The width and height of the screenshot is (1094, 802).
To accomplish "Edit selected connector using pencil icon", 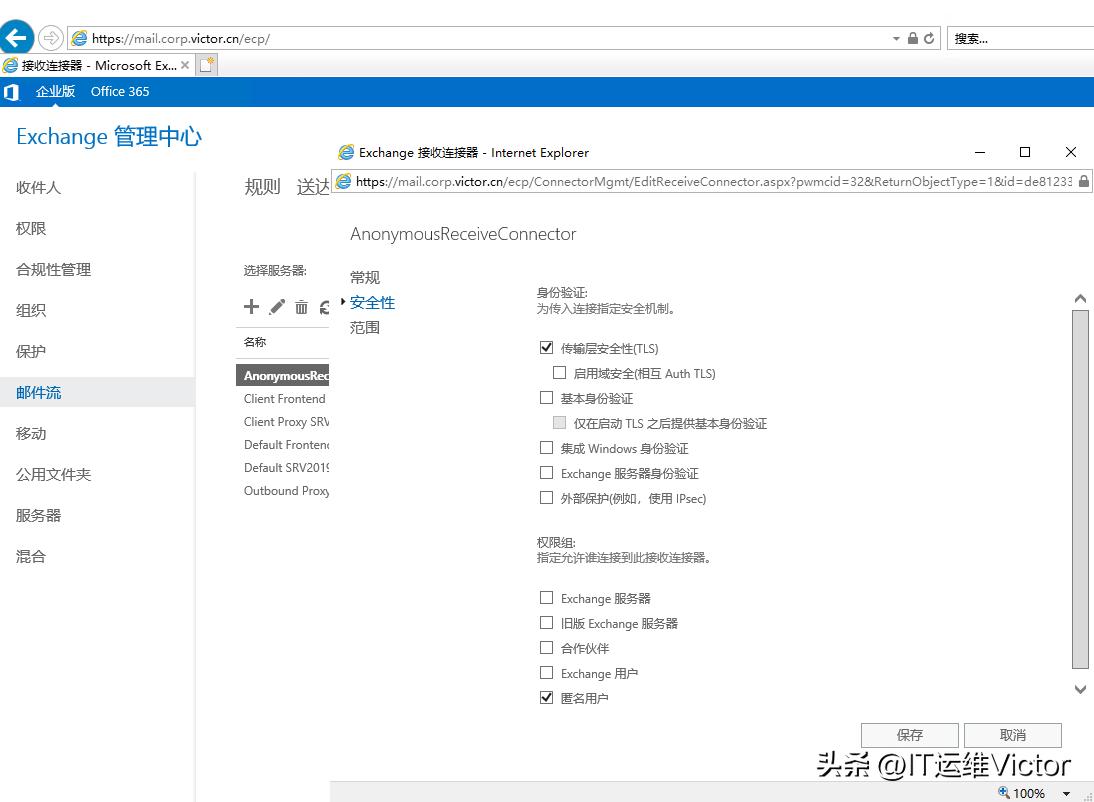I will click(276, 307).
